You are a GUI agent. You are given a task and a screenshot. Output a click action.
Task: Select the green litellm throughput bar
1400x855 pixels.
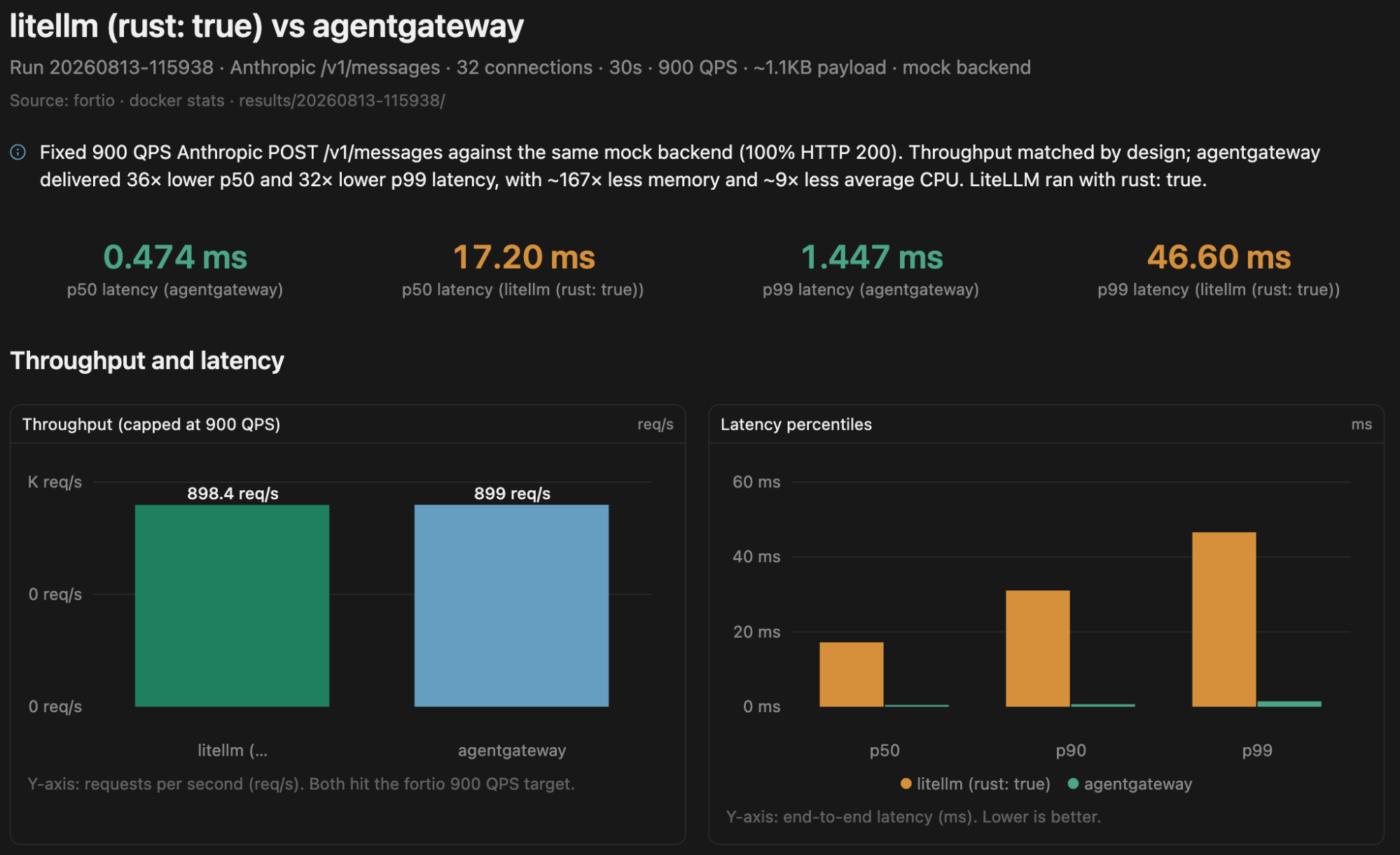point(232,606)
